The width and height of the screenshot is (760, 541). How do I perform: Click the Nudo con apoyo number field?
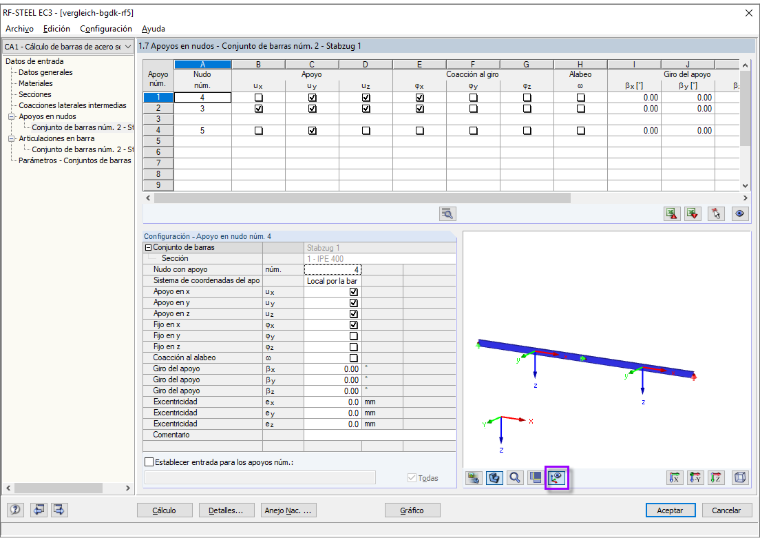[x=332, y=270]
